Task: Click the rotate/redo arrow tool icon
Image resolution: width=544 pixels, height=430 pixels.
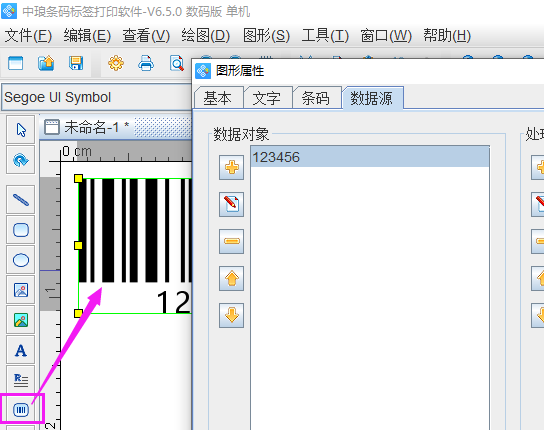Action: point(21,160)
